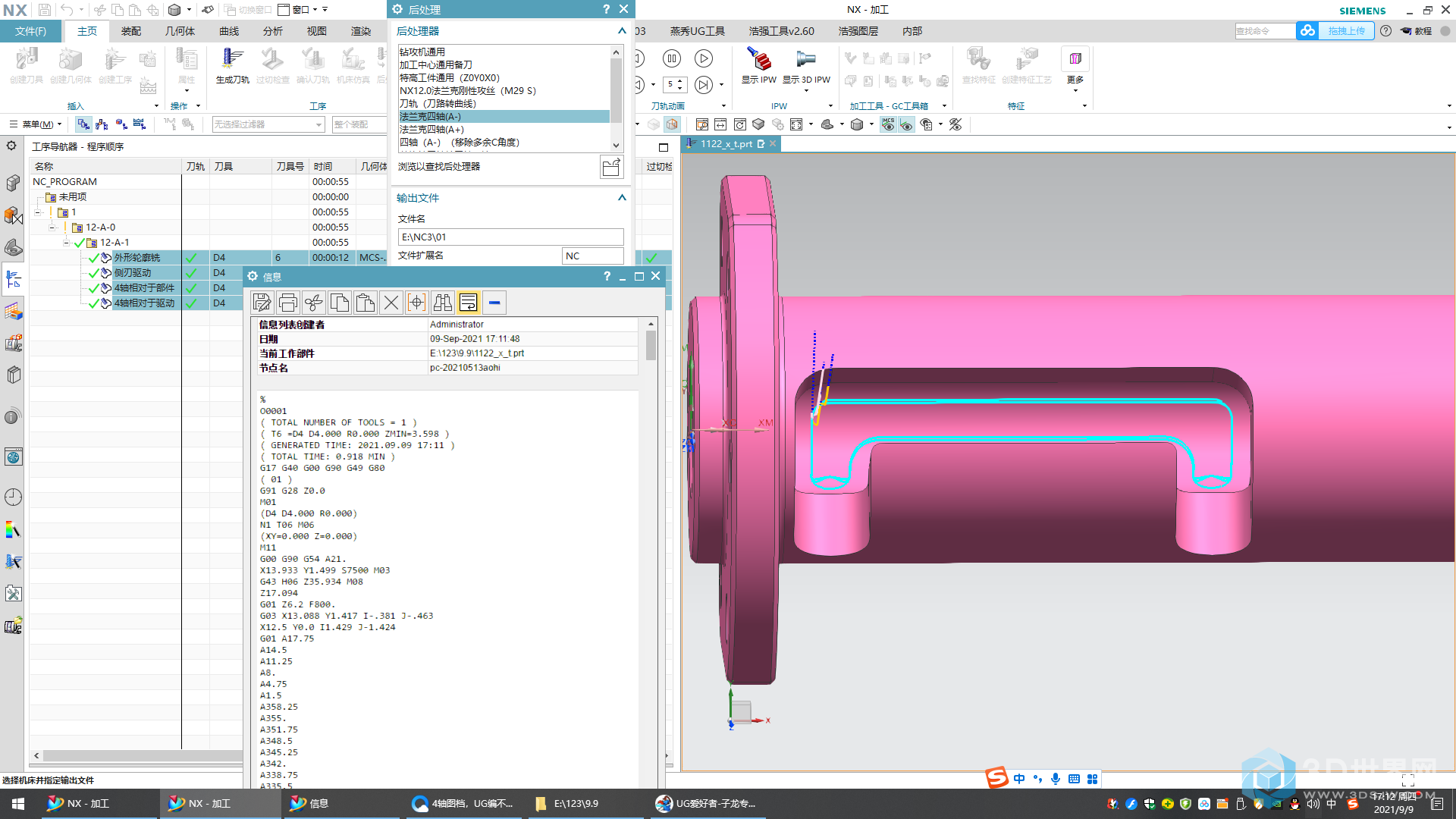Click post processor list scrollbar down arrow
The image size is (1456, 819).
coord(616,145)
